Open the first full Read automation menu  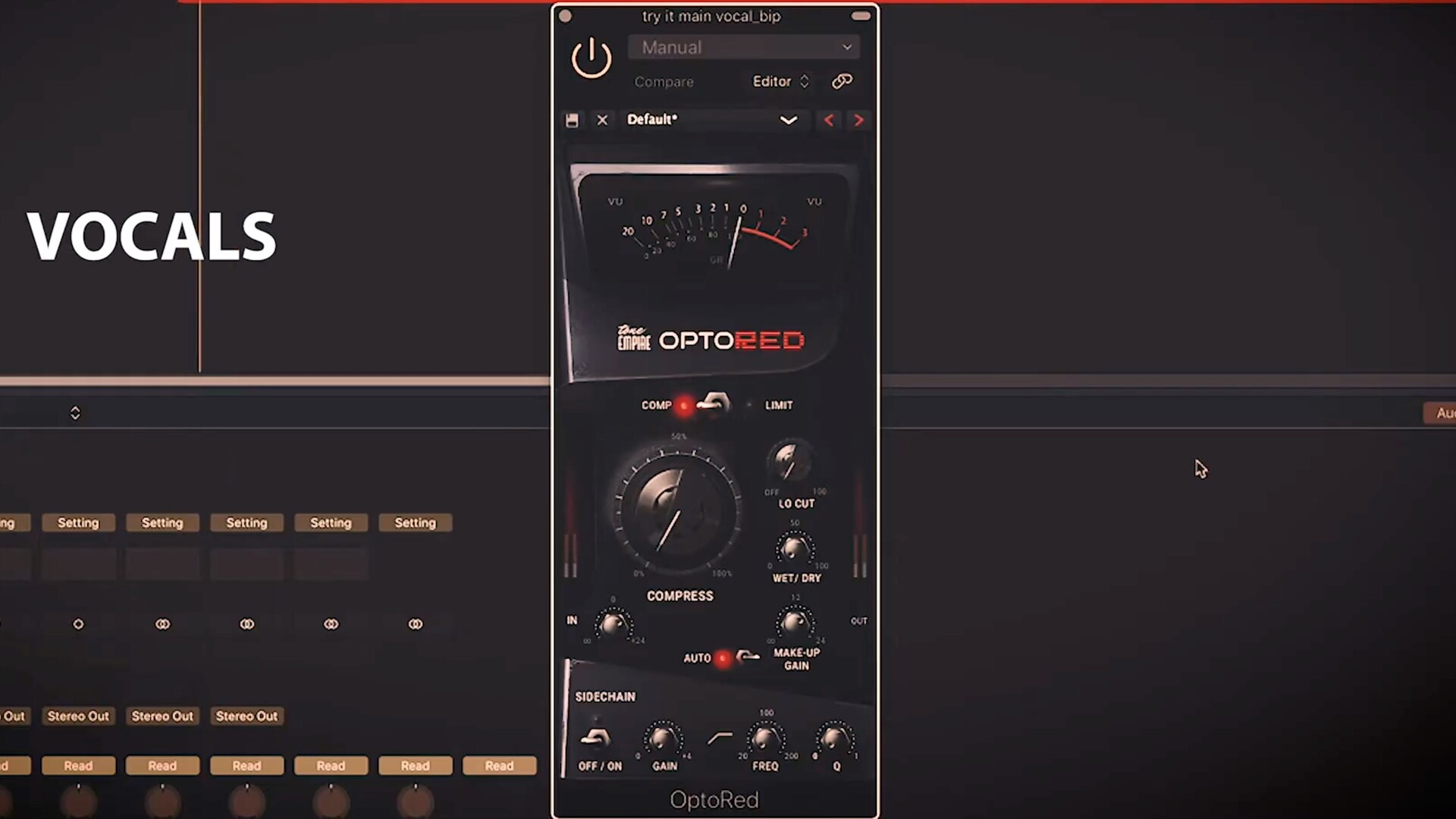pyautogui.click(x=78, y=766)
